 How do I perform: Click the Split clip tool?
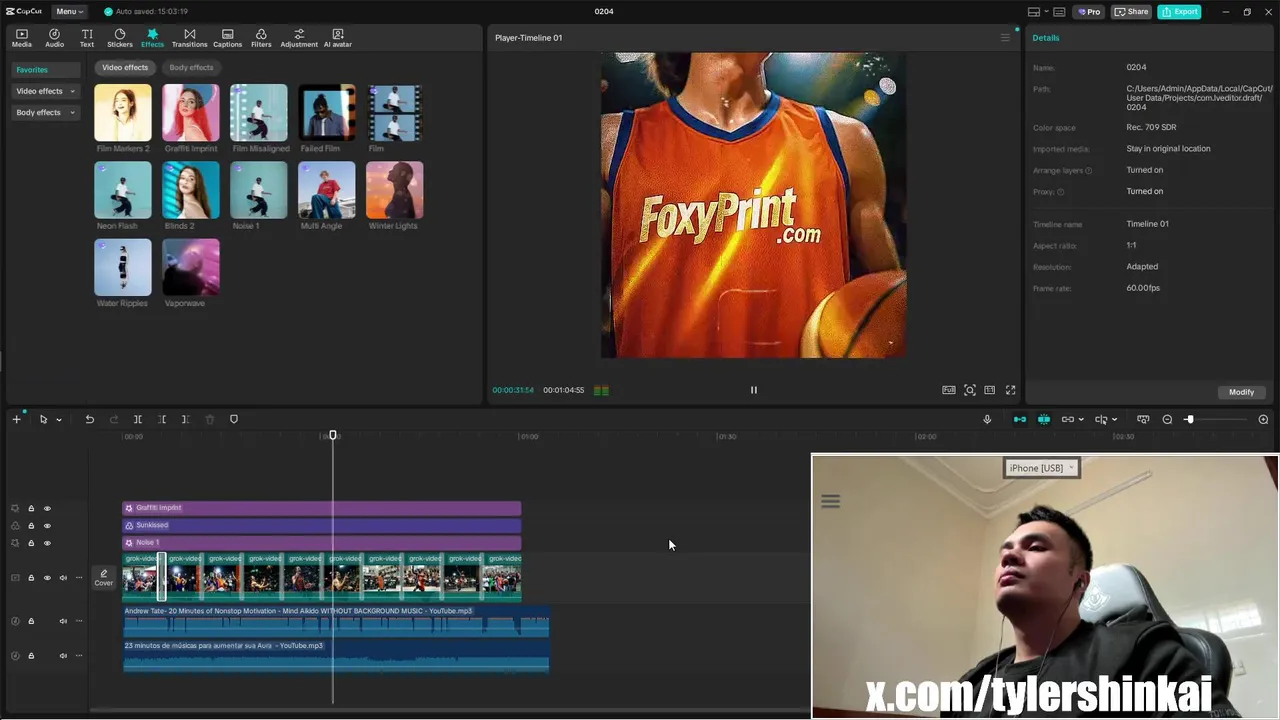tap(138, 419)
